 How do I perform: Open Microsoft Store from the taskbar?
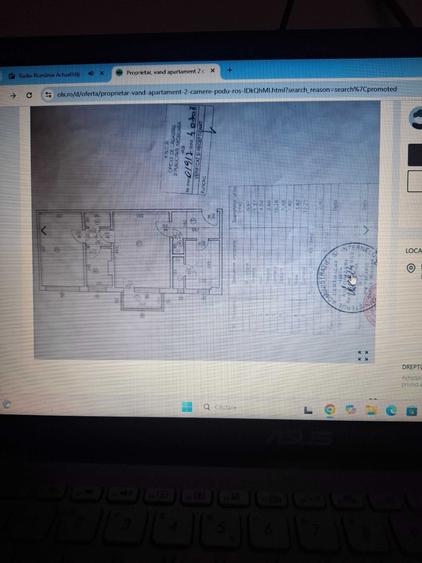412,410
